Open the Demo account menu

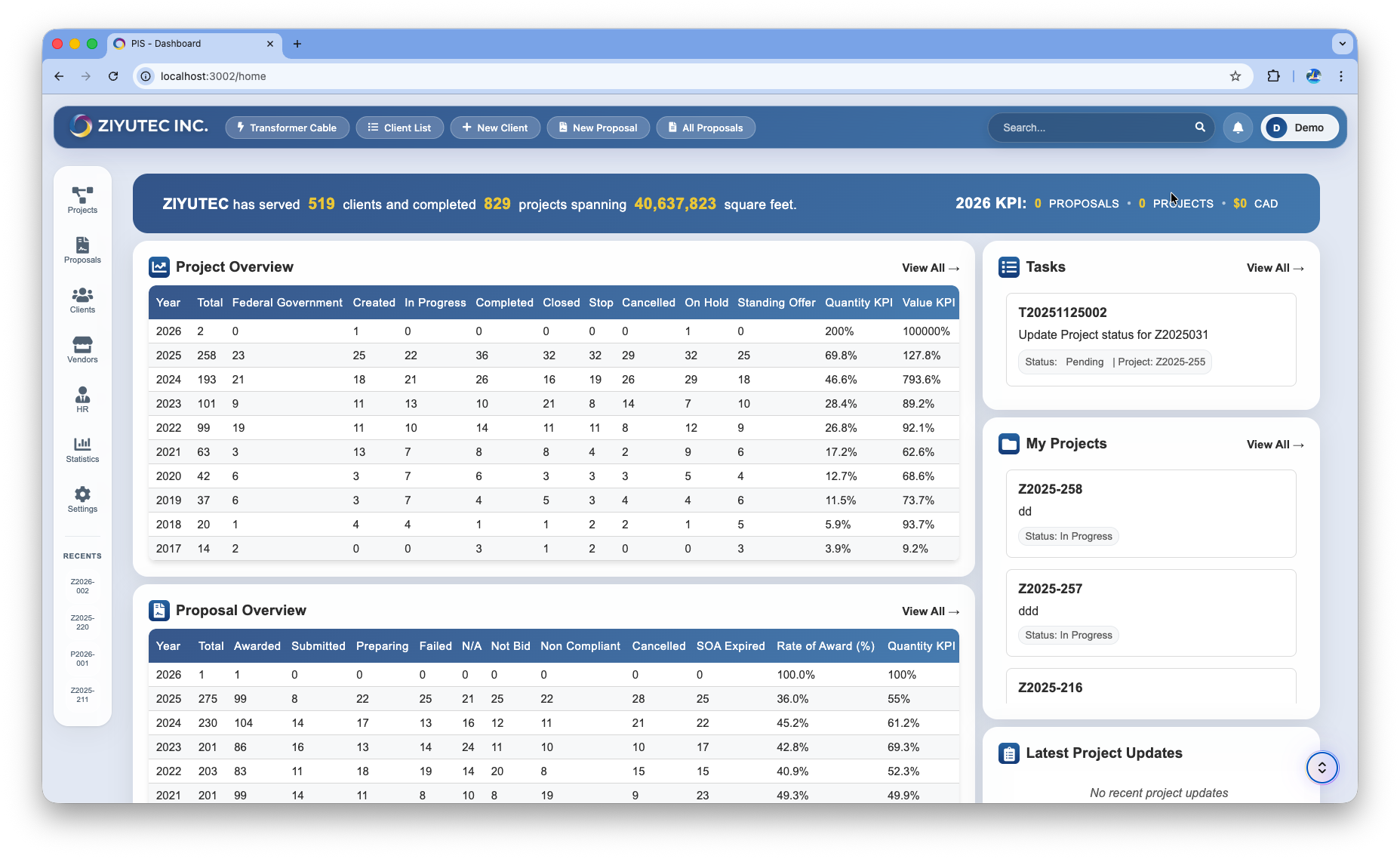tap(1299, 128)
